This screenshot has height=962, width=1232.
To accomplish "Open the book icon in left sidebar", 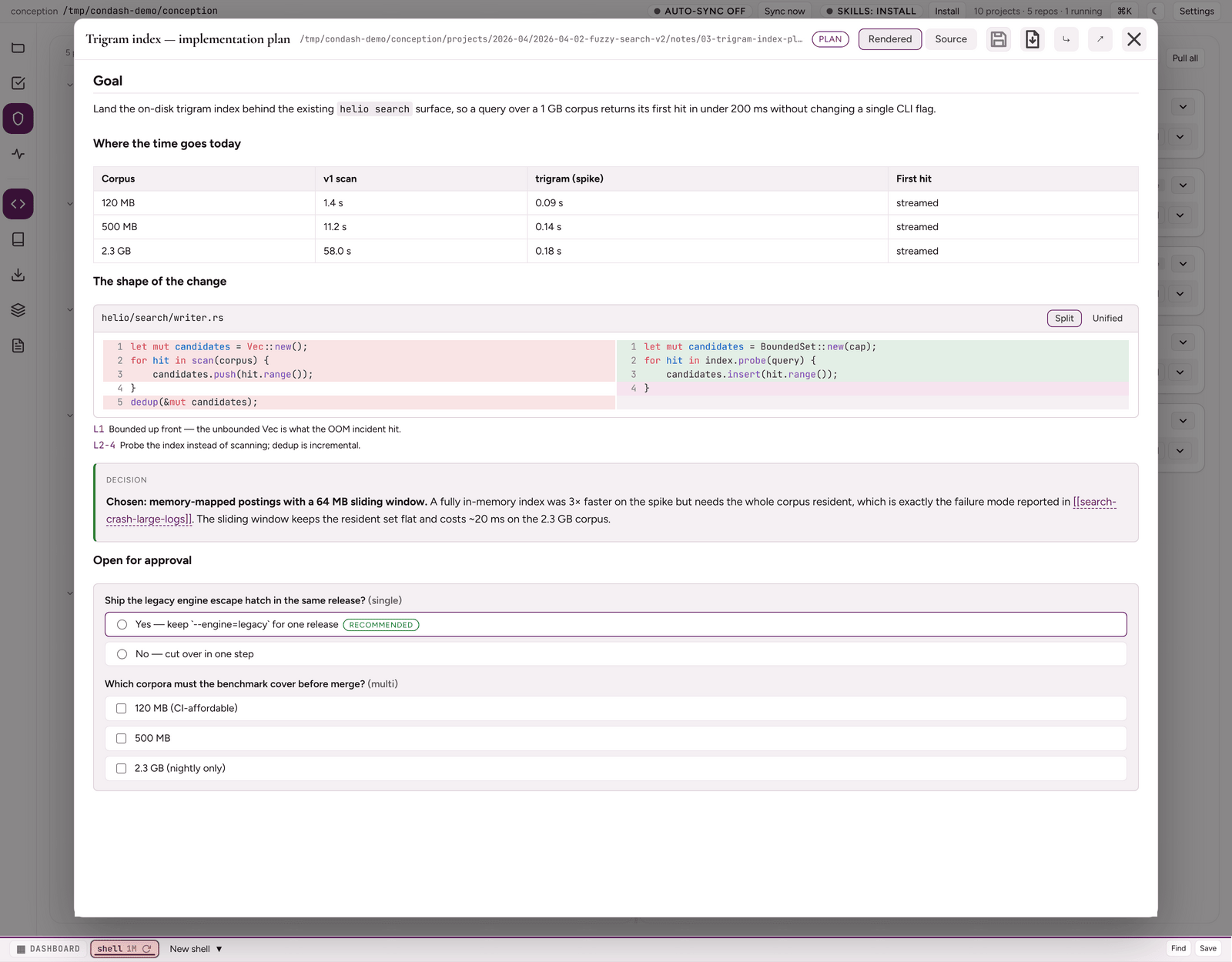I will tap(18, 239).
